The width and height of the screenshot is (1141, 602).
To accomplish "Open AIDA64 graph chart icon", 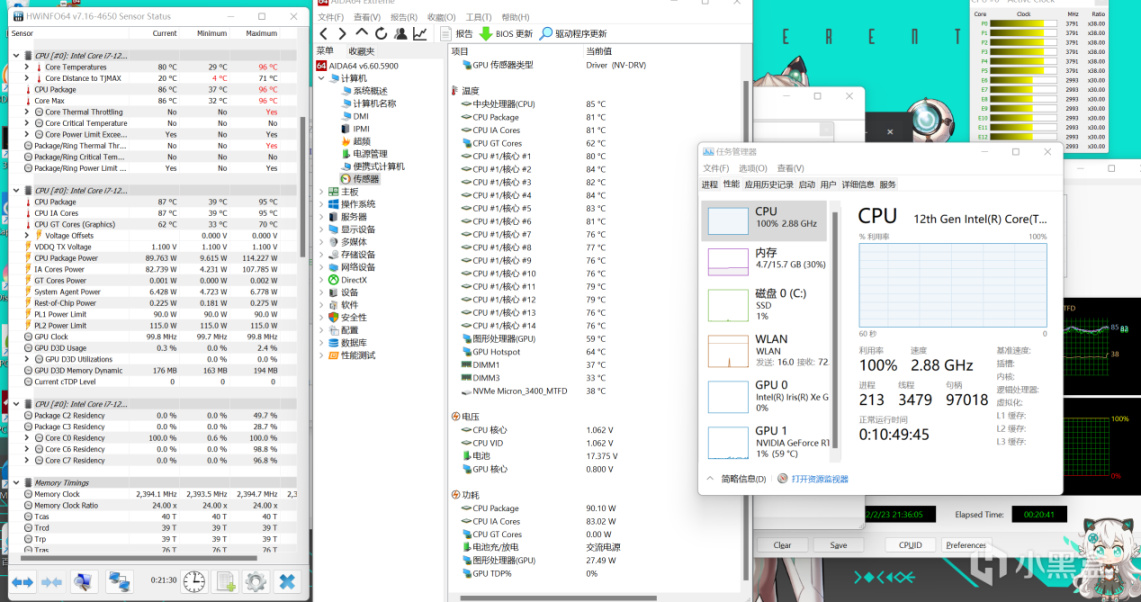I will coord(420,33).
